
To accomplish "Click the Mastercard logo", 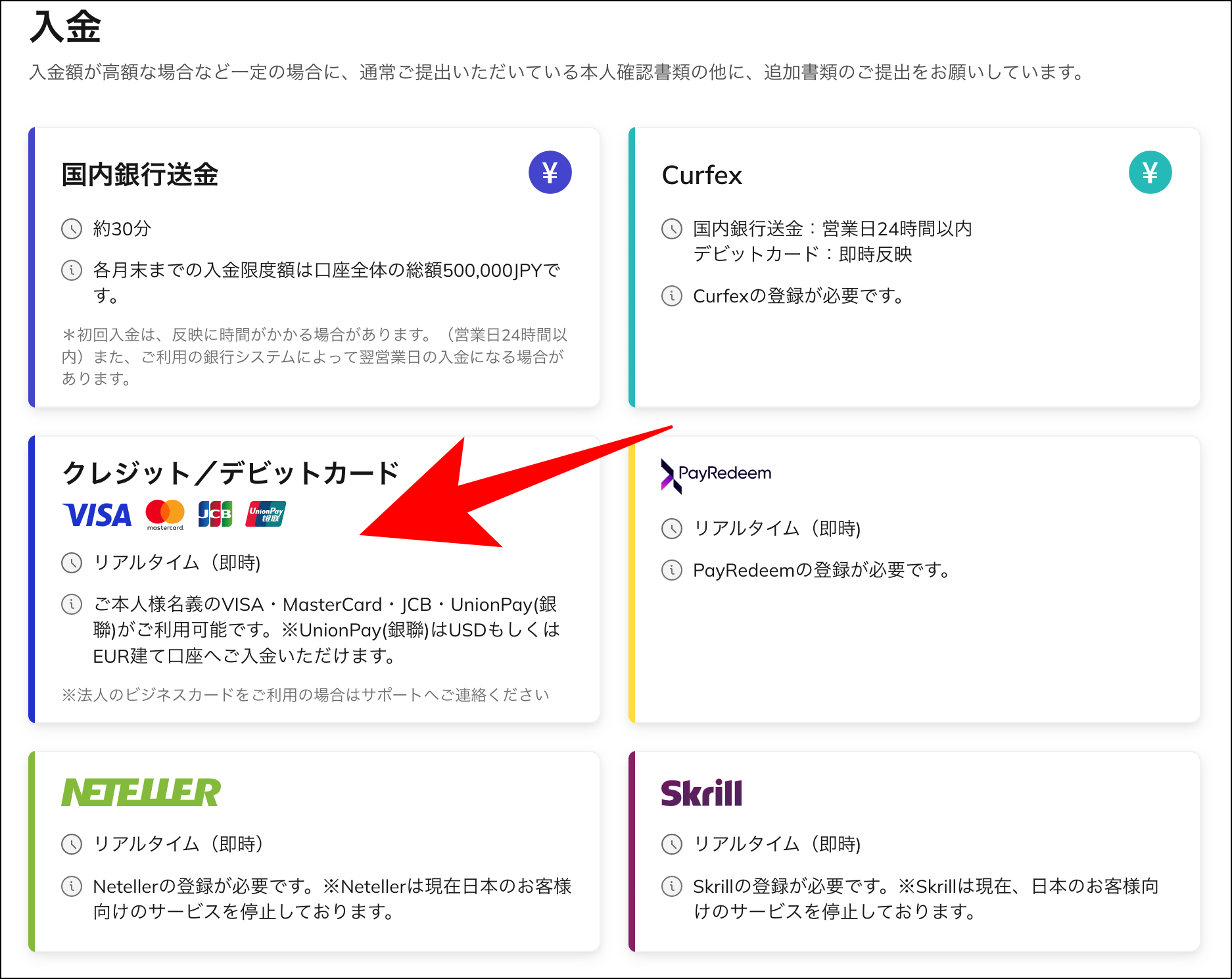I will pyautogui.click(x=165, y=515).
